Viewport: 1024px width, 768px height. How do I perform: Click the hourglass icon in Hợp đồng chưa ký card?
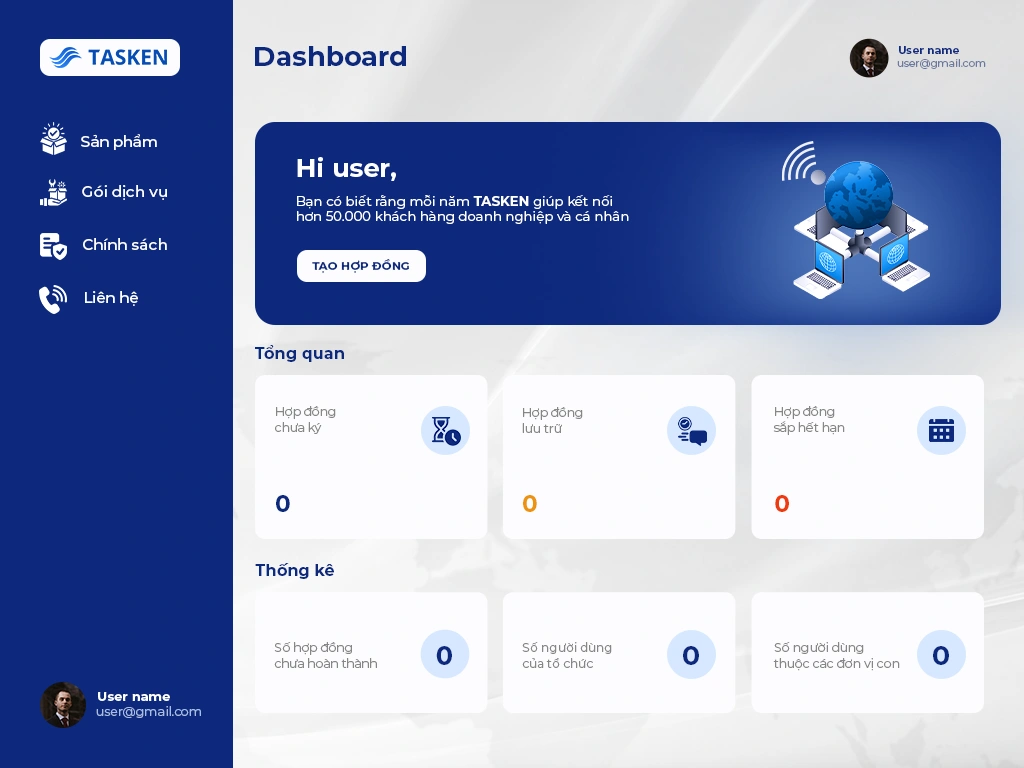445,430
